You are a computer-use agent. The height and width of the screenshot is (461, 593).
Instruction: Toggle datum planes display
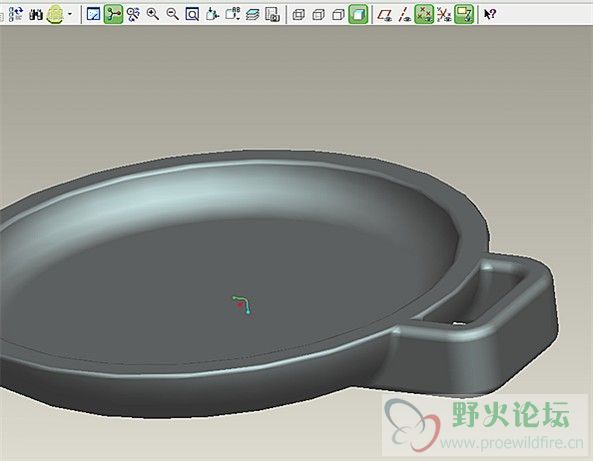tap(385, 15)
